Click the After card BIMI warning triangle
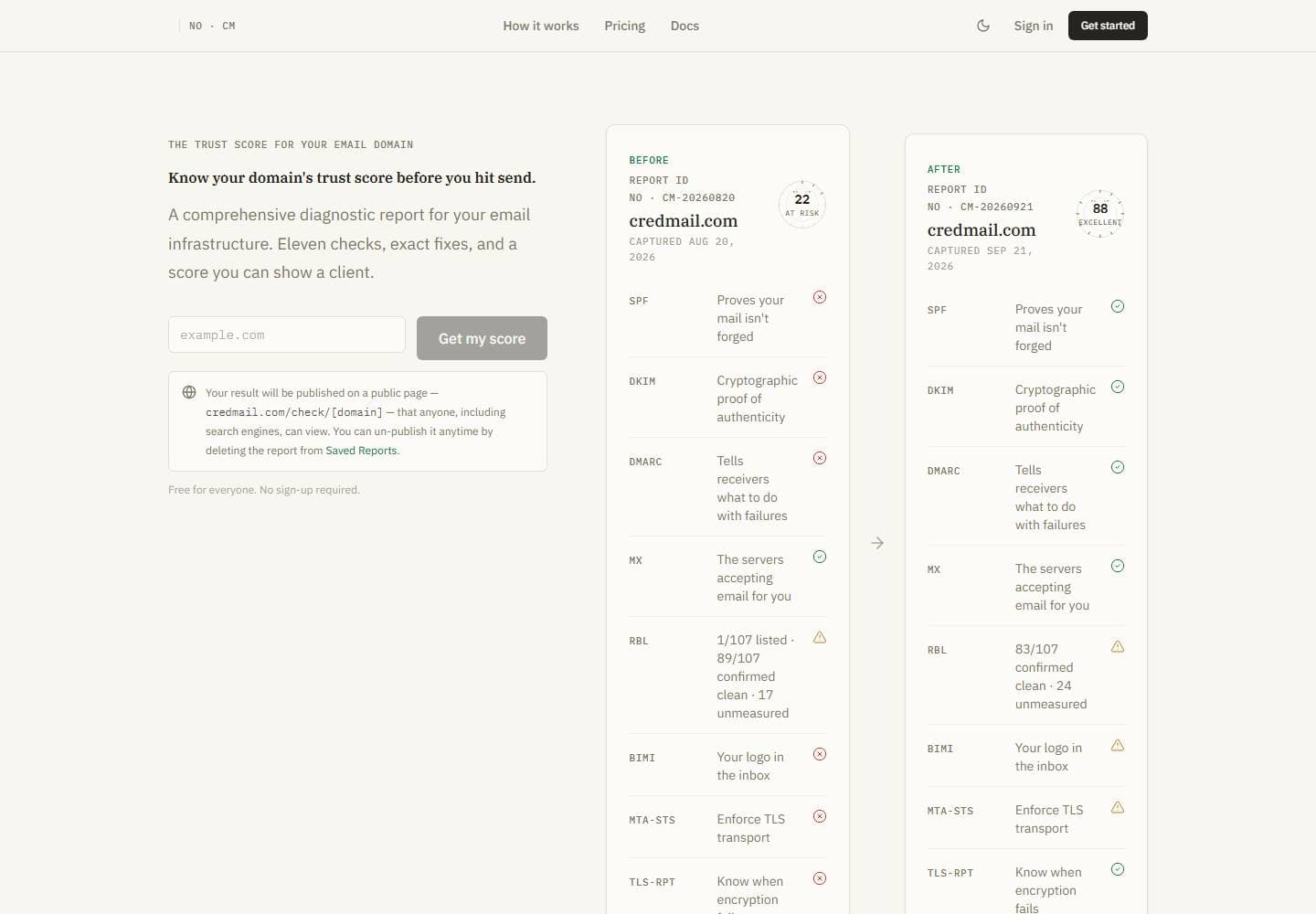Image resolution: width=1316 pixels, height=914 pixels. (x=1118, y=745)
